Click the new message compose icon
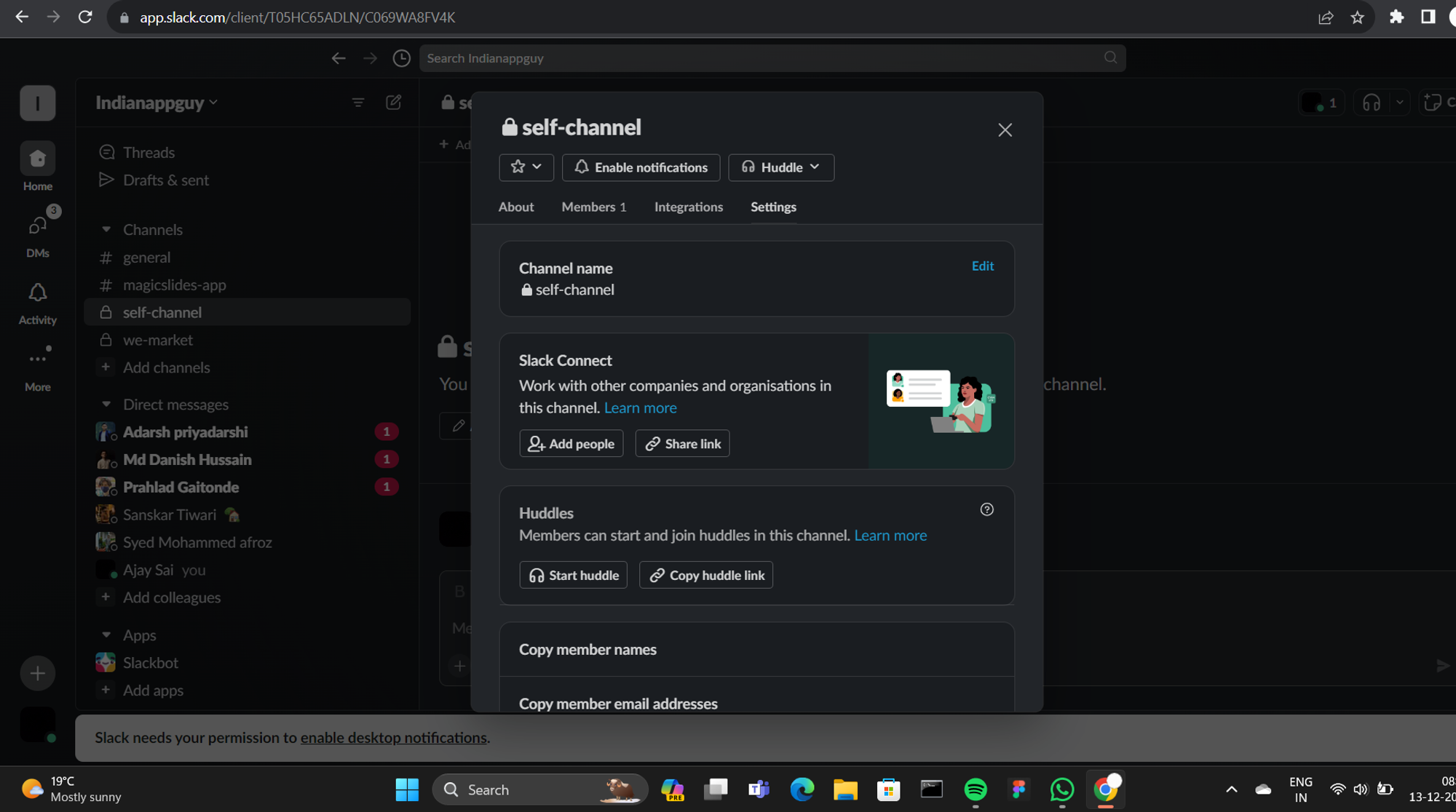Image resolution: width=1456 pixels, height=812 pixels. coord(393,103)
